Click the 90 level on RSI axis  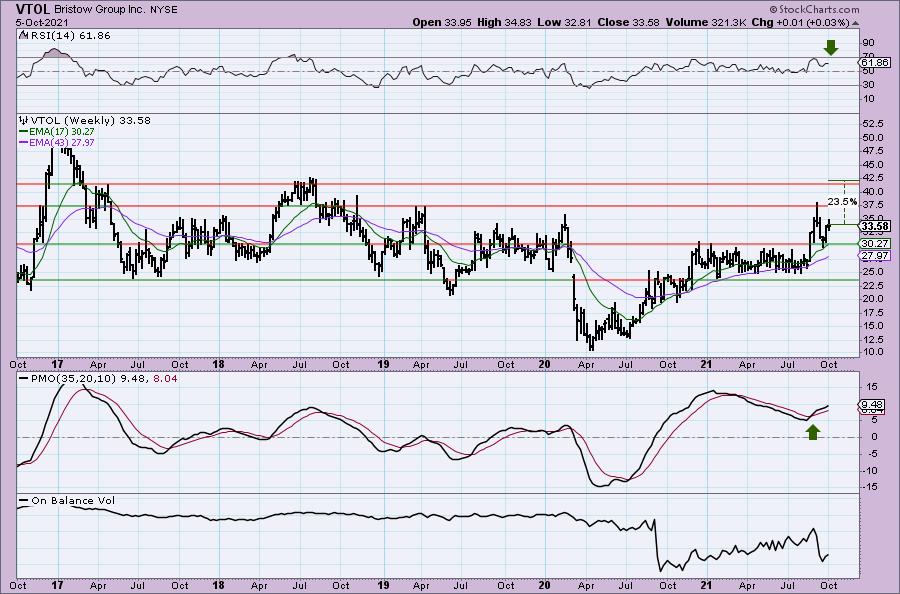[x=869, y=43]
